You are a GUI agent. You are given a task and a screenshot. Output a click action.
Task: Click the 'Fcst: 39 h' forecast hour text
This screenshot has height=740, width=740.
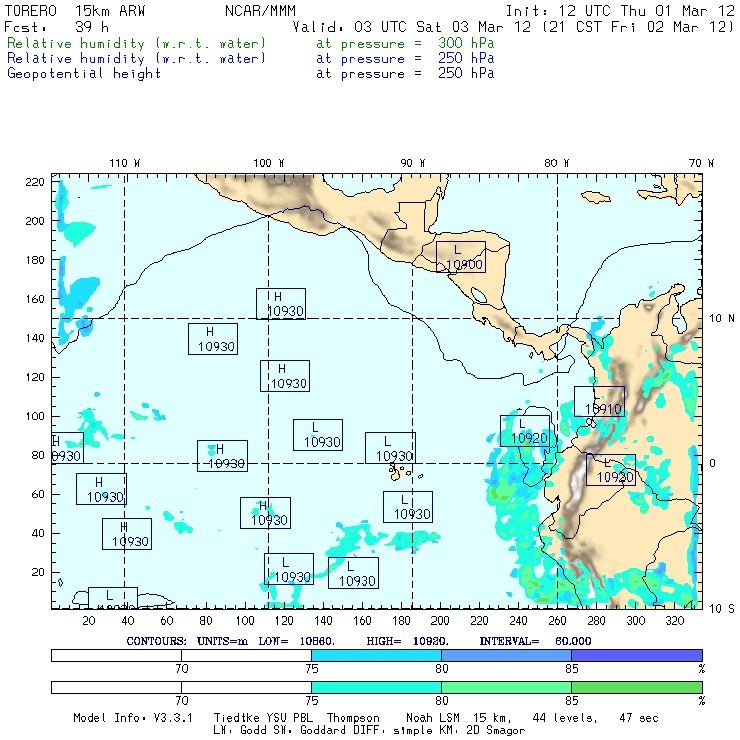point(56,27)
